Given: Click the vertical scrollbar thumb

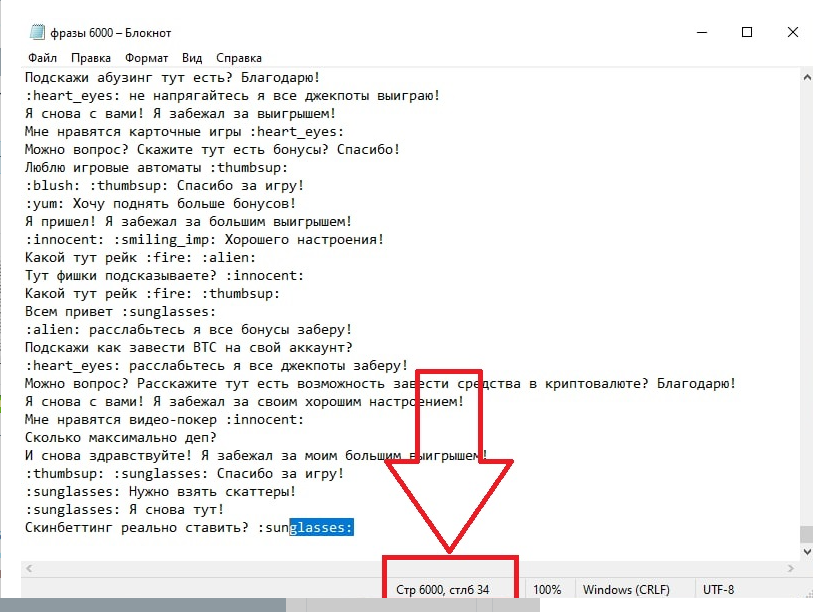Looking at the screenshot, I should click(x=806, y=534).
